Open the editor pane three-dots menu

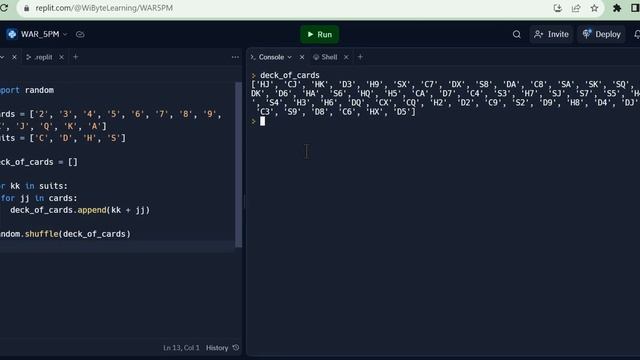[x=235, y=57]
